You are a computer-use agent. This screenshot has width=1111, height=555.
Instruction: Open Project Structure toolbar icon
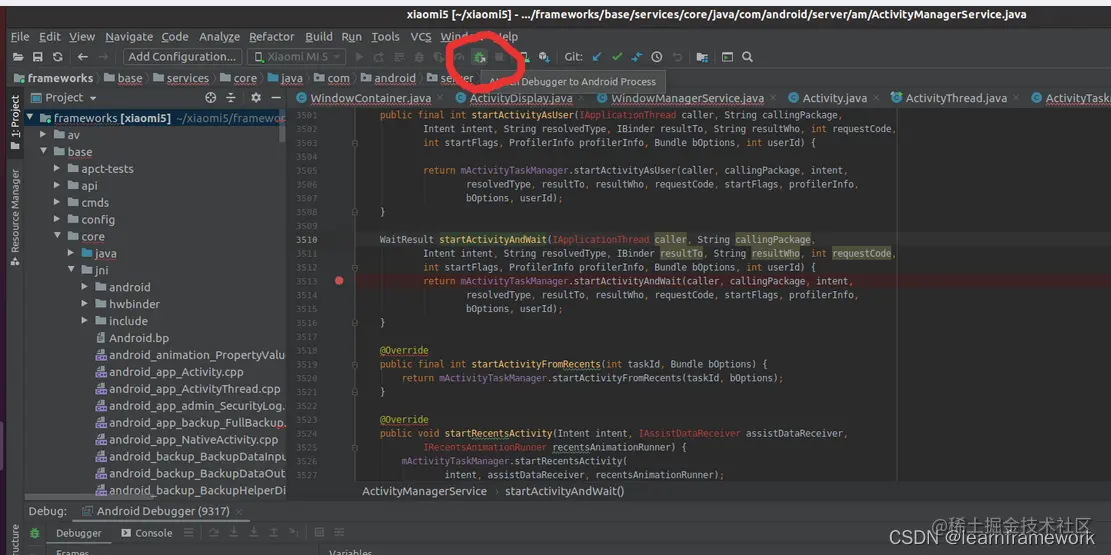click(701, 57)
